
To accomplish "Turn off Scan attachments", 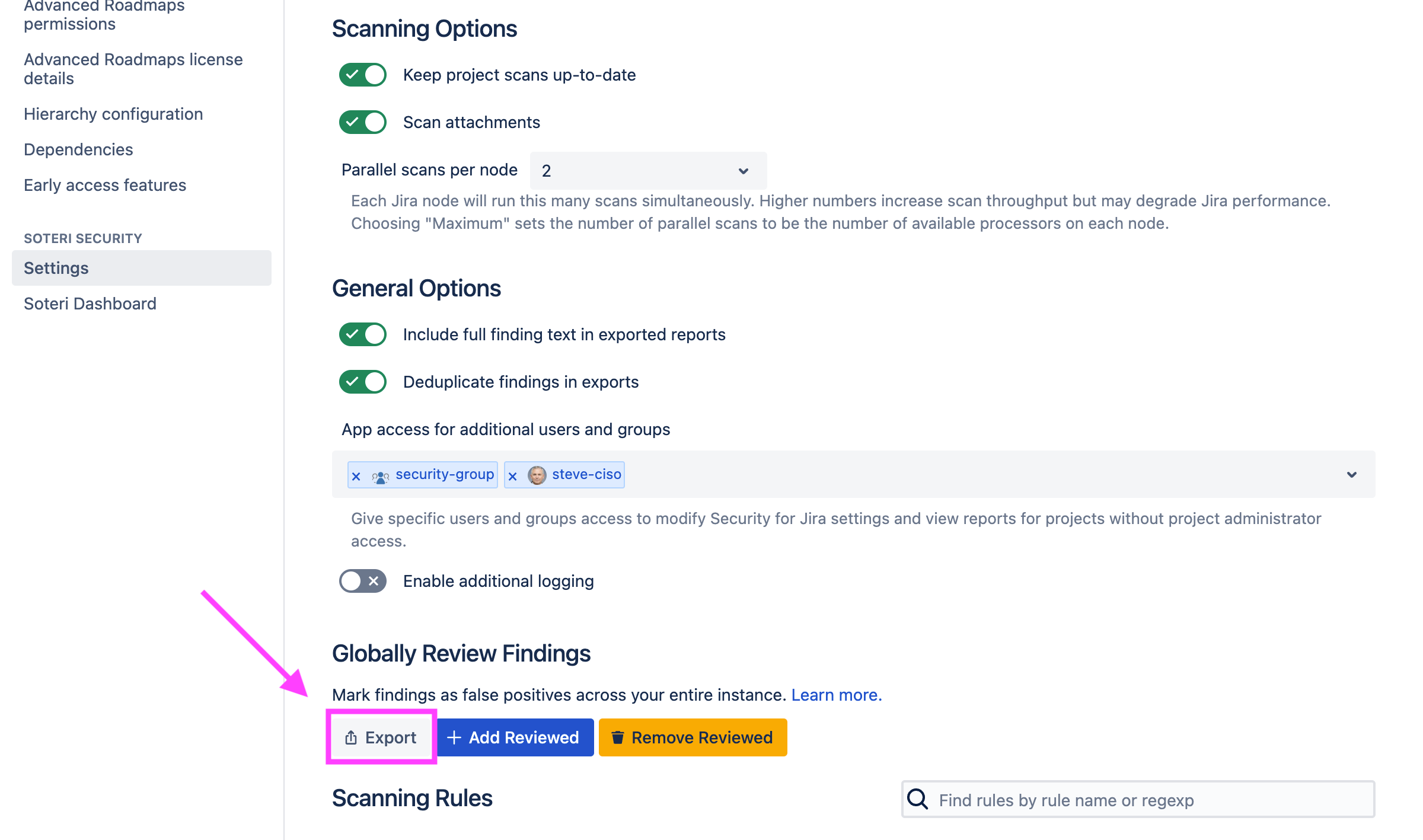I will tap(362, 122).
